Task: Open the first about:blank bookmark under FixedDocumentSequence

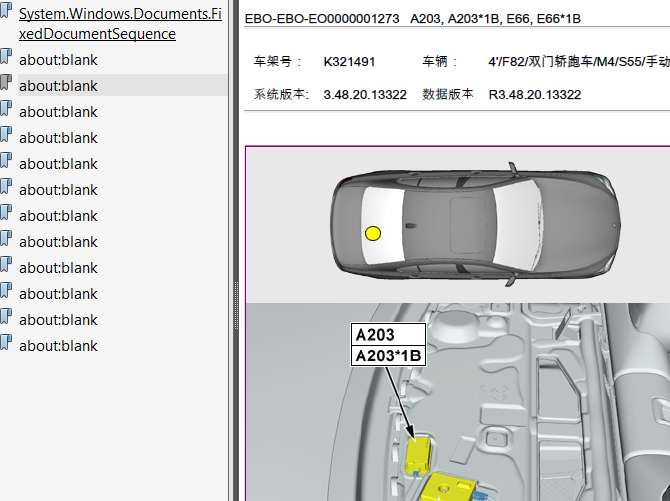Action: (58, 60)
